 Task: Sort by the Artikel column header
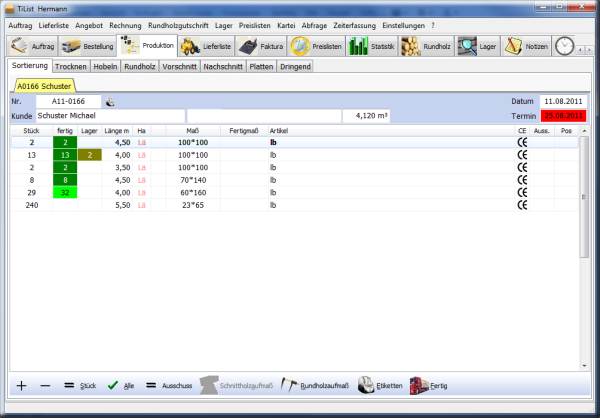tap(391, 131)
